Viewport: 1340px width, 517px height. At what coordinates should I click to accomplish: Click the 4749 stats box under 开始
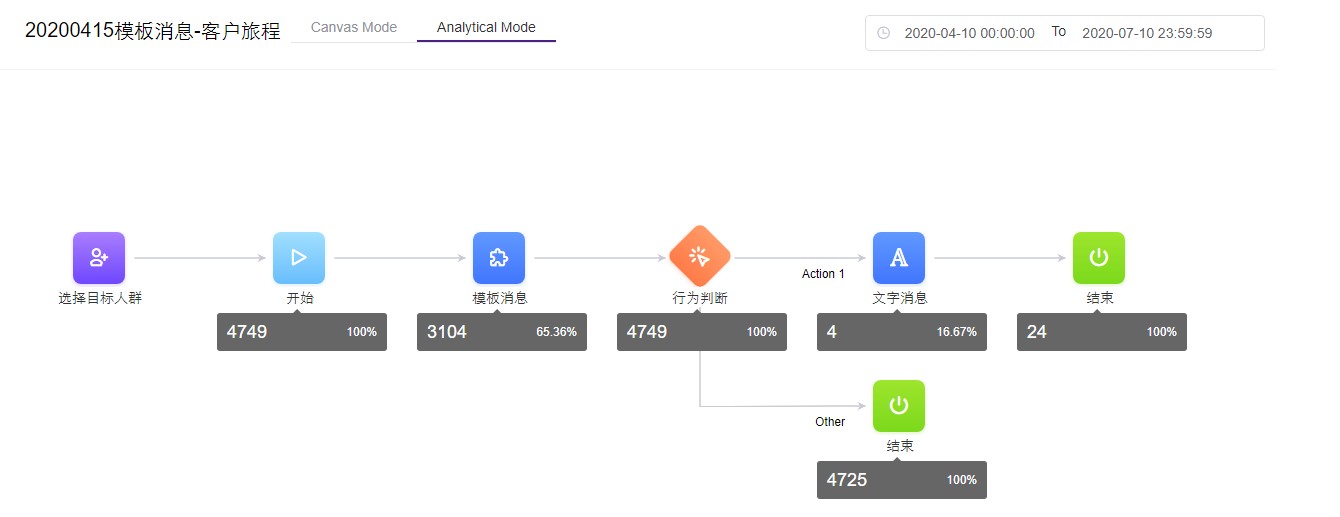(302, 332)
